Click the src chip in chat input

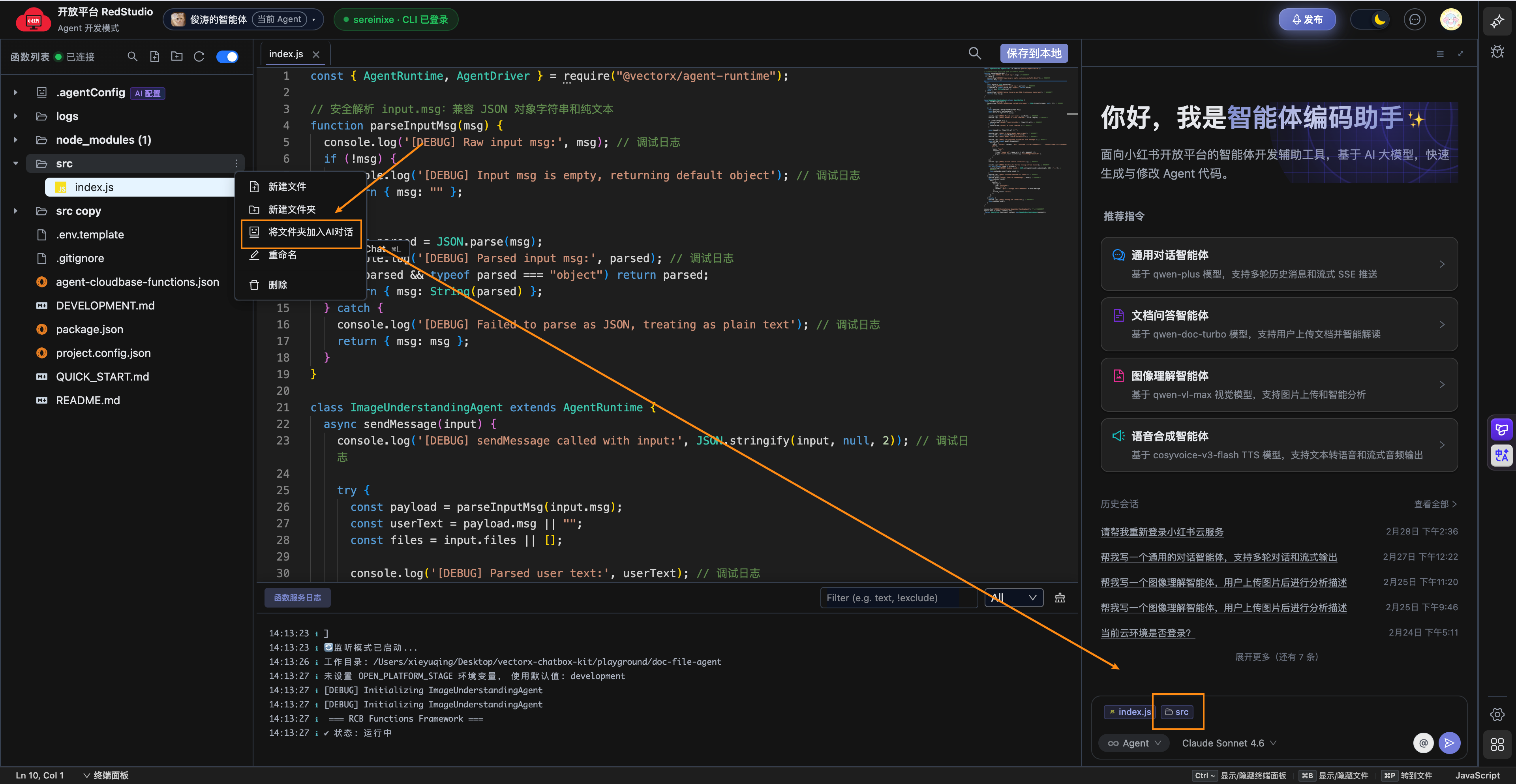pyautogui.click(x=1177, y=712)
